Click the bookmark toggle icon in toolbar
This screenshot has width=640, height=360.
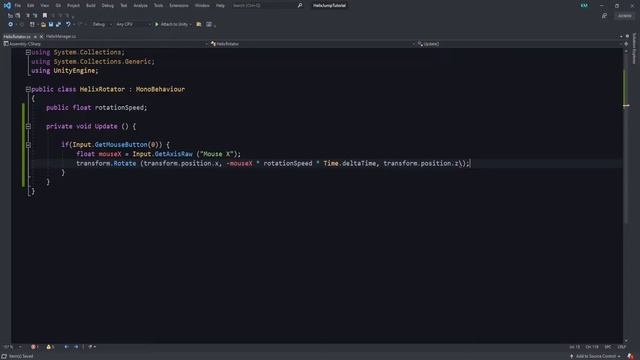click(45, 16)
